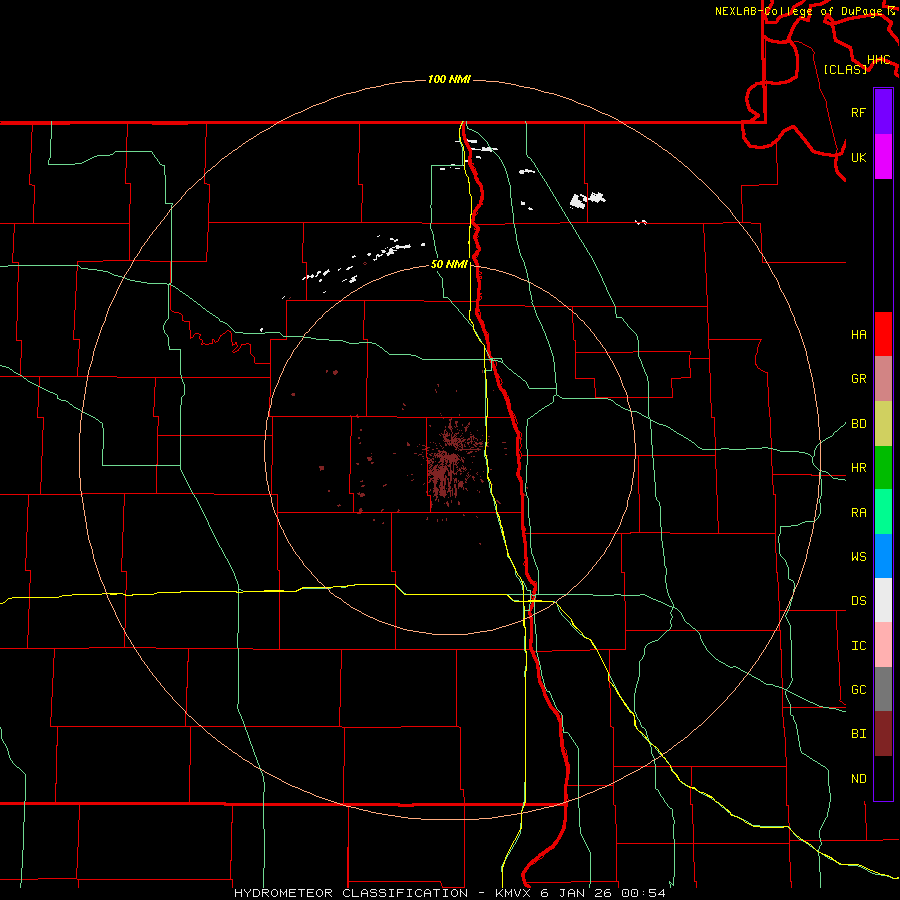Image resolution: width=900 pixels, height=900 pixels.
Task: Click the GR salmon color swatch
Action: pyautogui.click(x=883, y=378)
